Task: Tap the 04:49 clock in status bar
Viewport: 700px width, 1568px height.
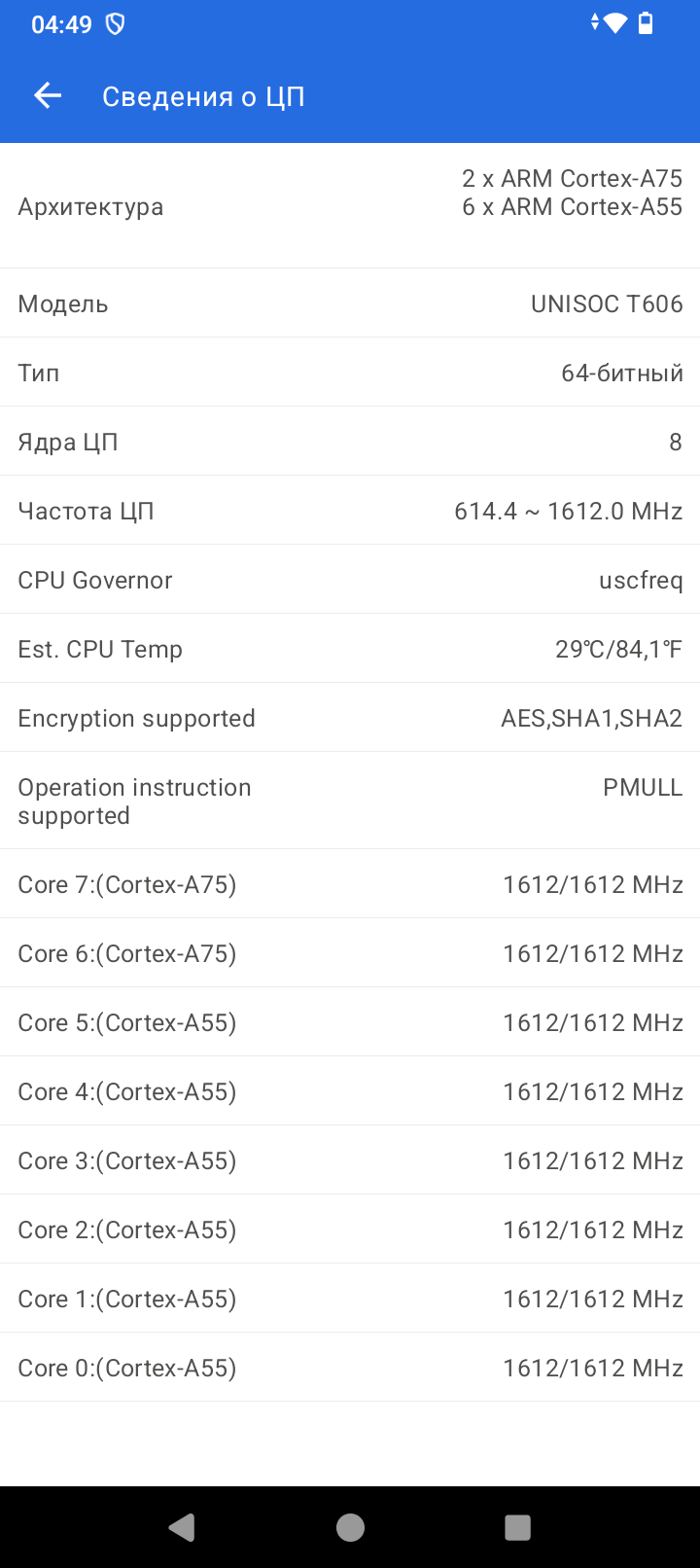Action: pos(61,25)
